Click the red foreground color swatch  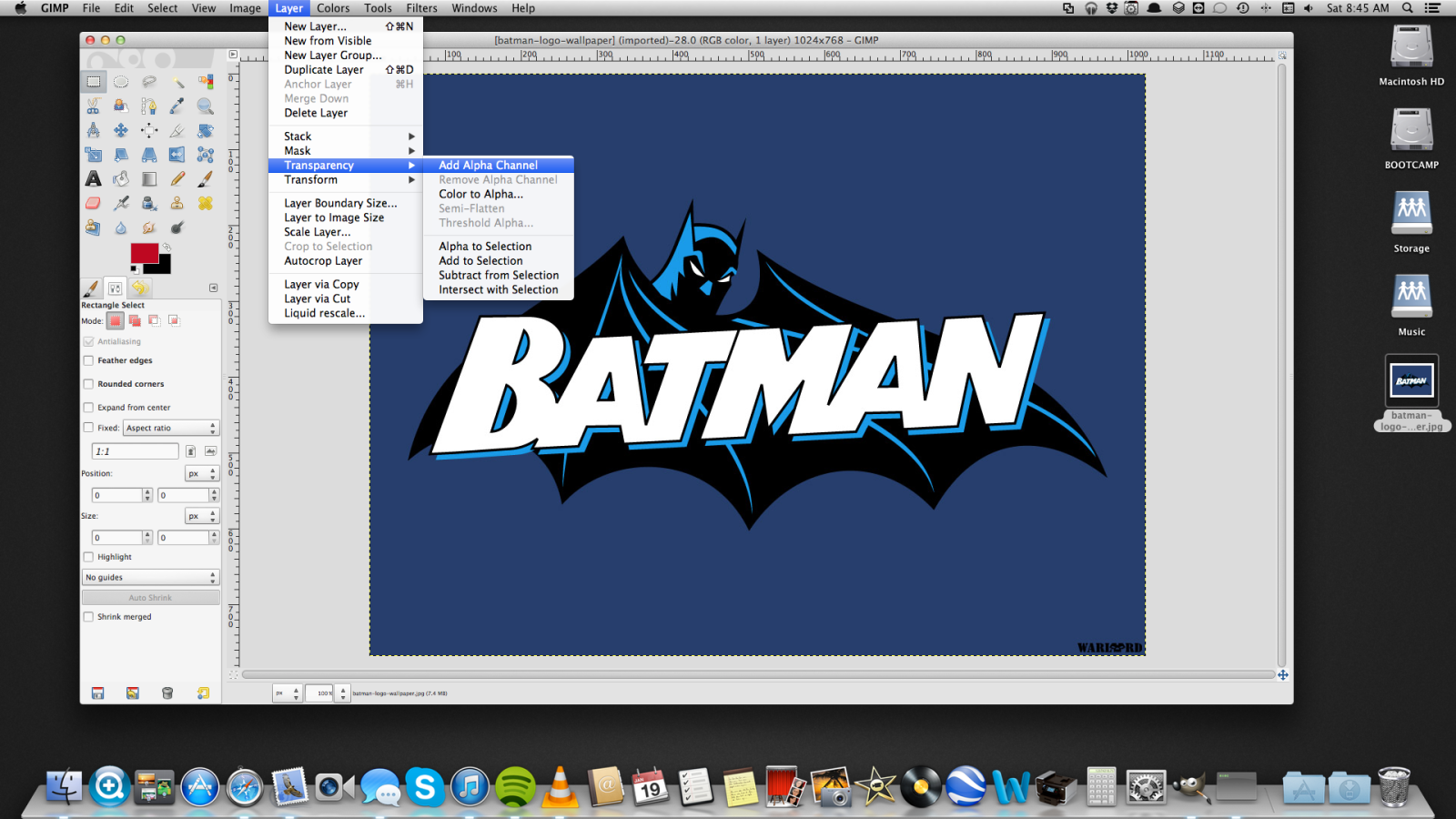click(x=144, y=253)
